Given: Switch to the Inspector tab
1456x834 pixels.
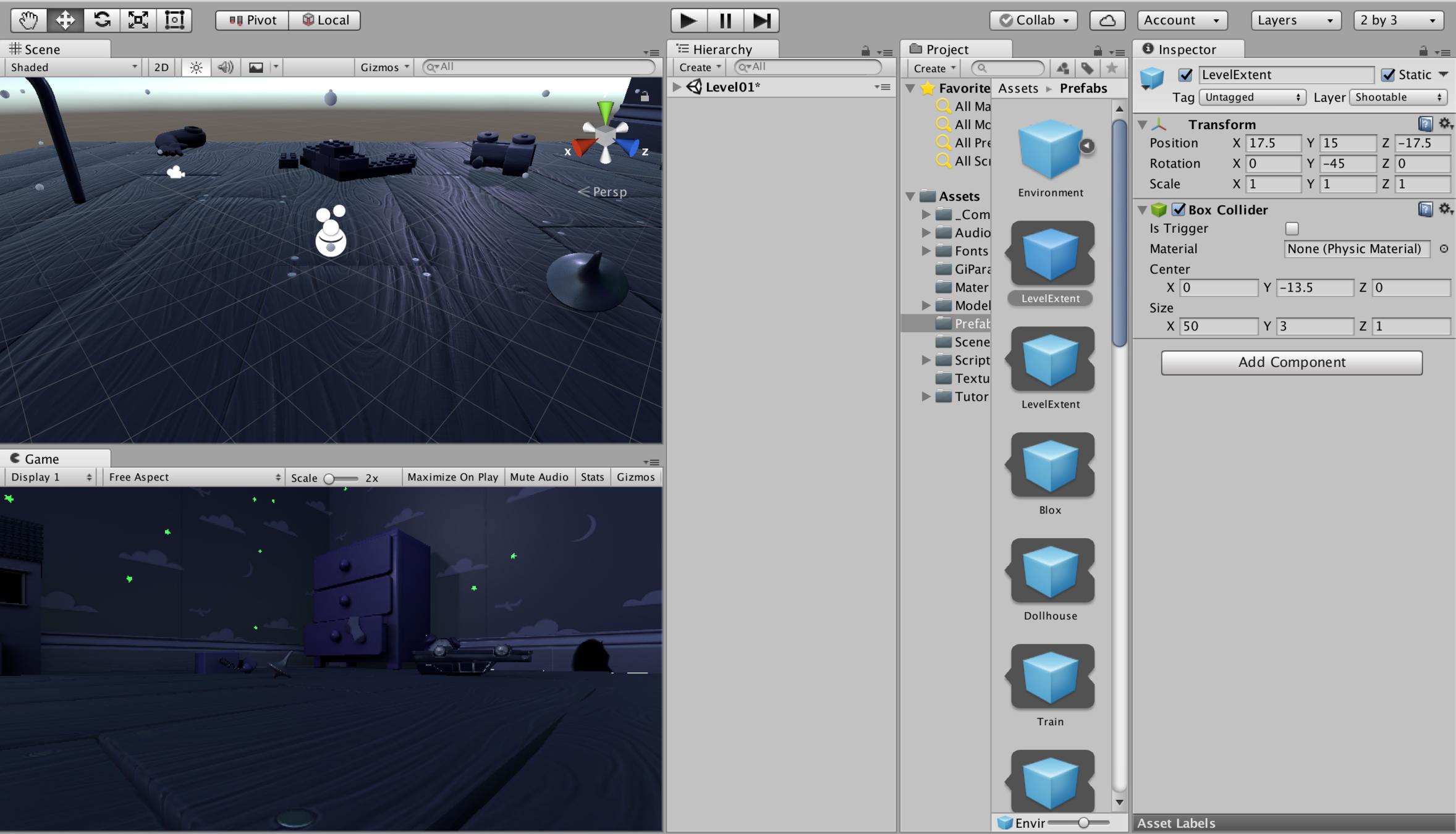Looking at the screenshot, I should tap(1186, 49).
